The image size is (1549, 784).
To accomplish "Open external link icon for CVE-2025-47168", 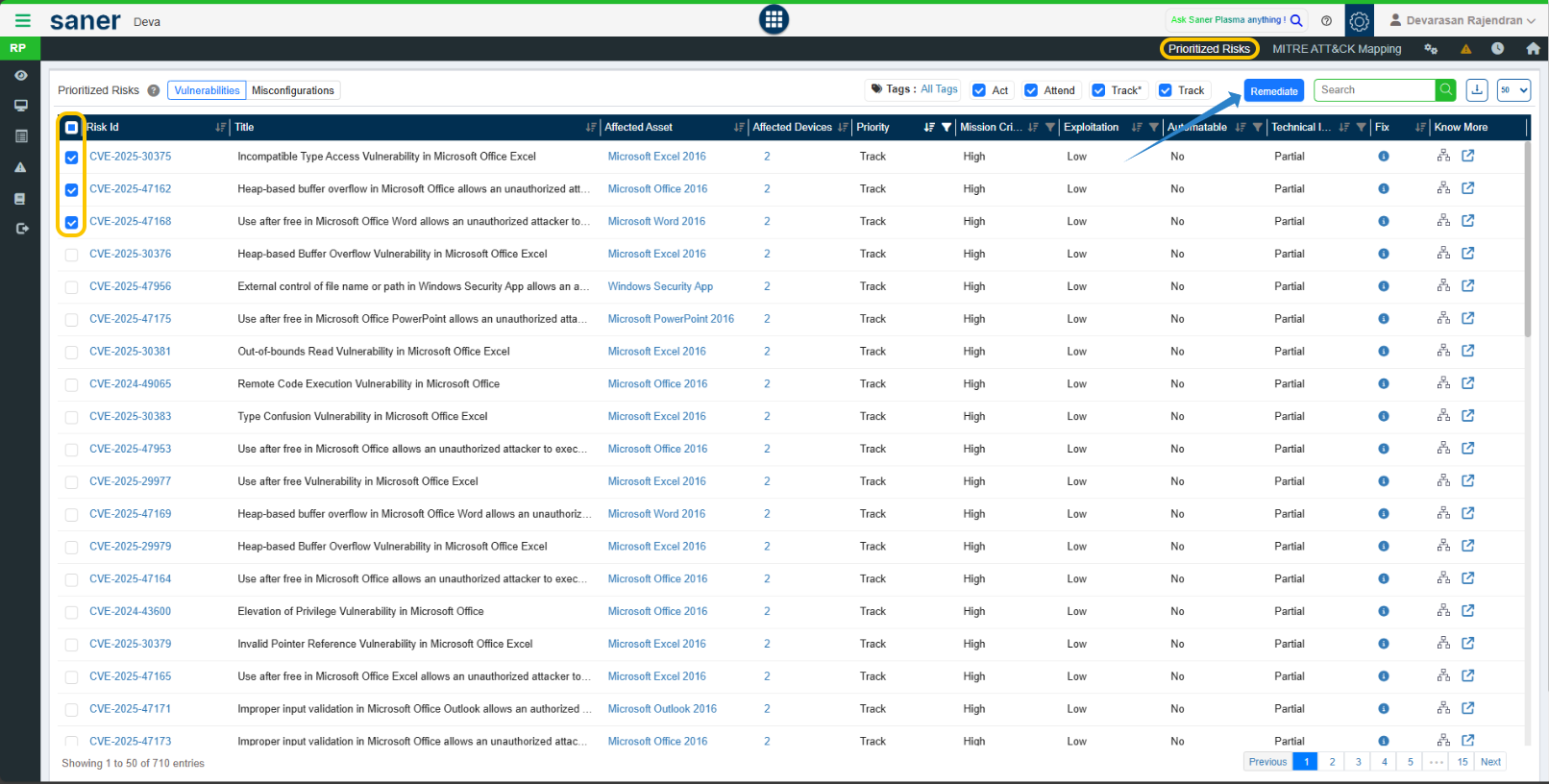I will click(1468, 221).
